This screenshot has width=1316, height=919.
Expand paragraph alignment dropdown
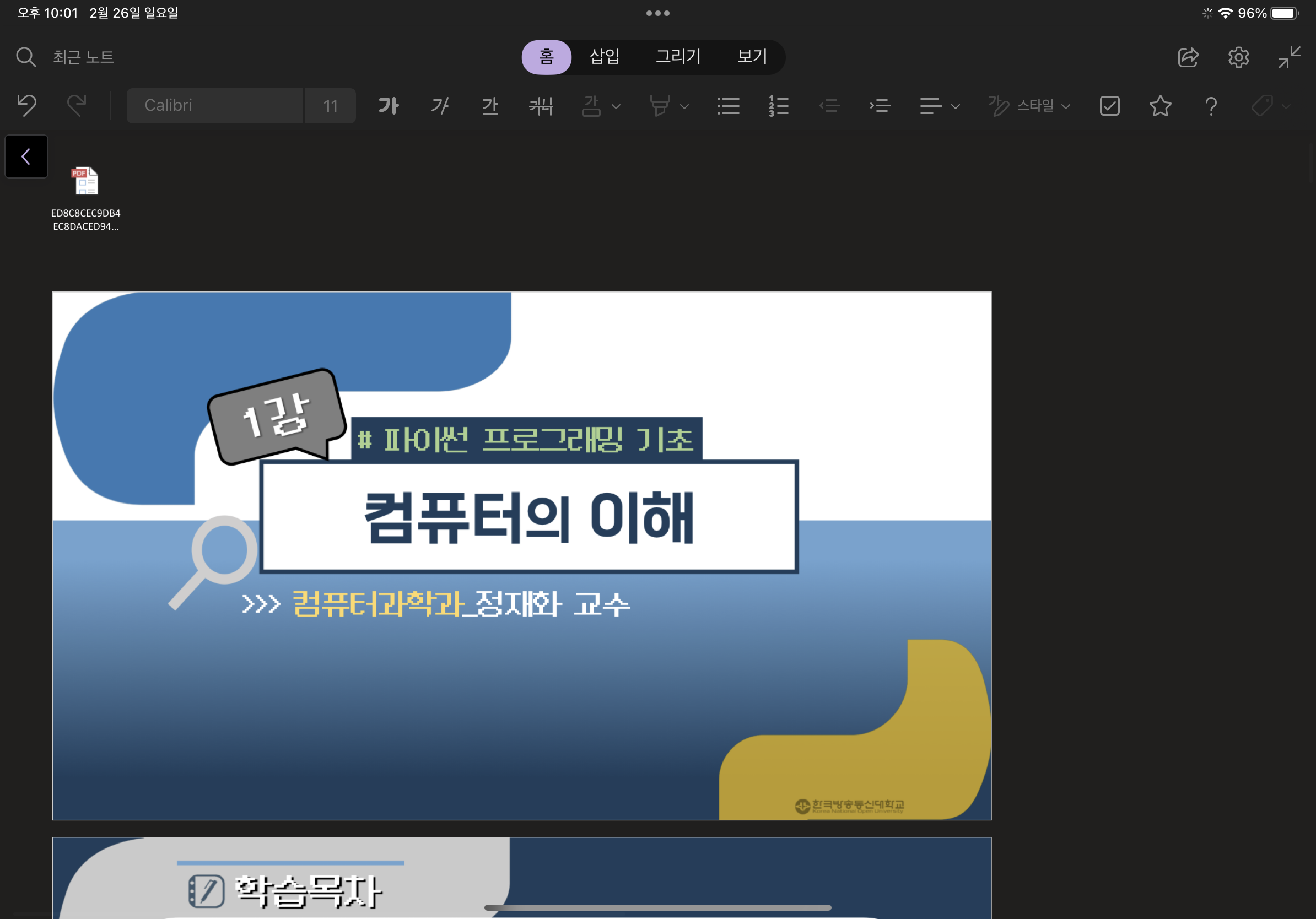click(x=955, y=106)
